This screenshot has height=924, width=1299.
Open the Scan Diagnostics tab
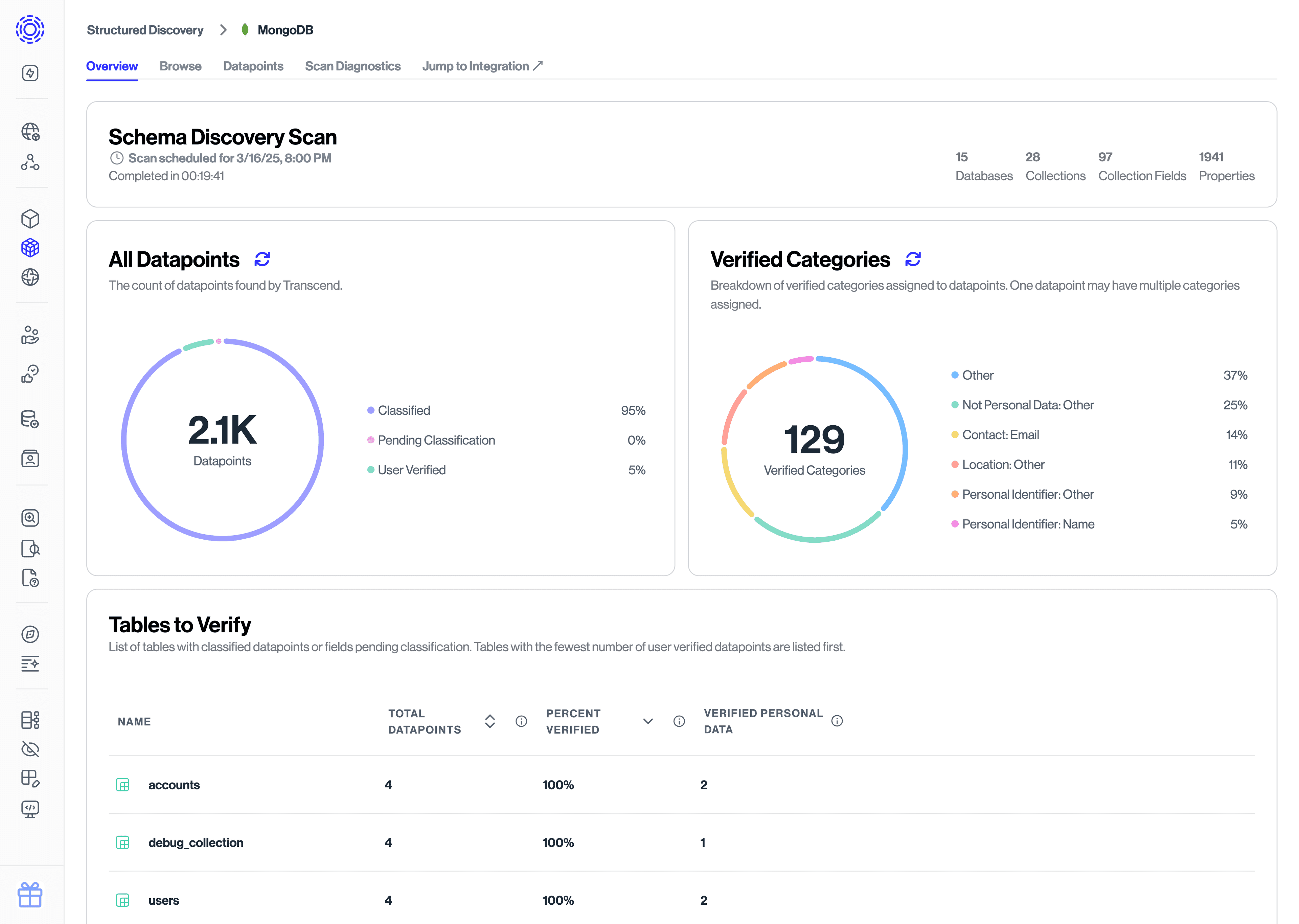pyautogui.click(x=352, y=66)
